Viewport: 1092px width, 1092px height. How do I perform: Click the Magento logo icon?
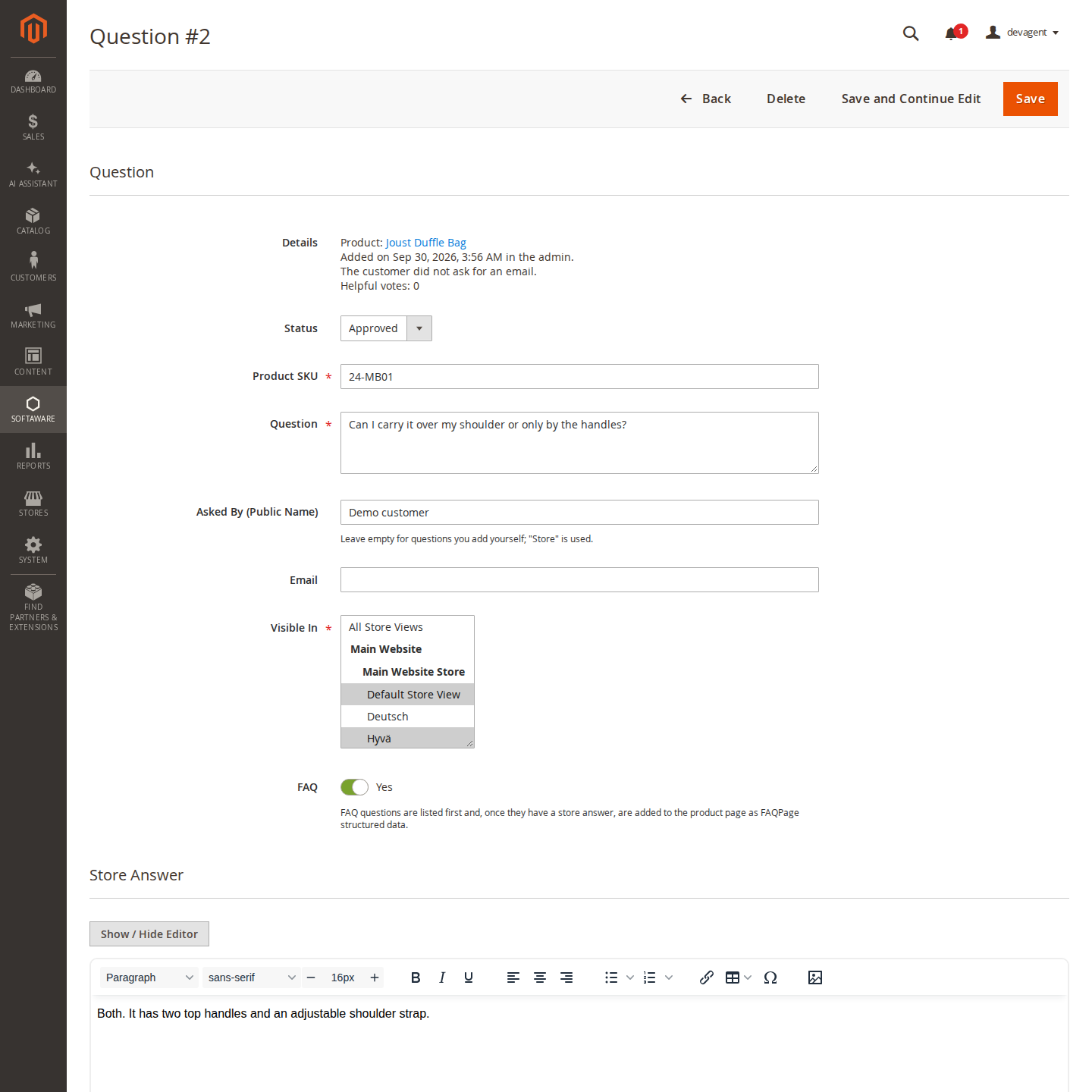click(x=33, y=29)
